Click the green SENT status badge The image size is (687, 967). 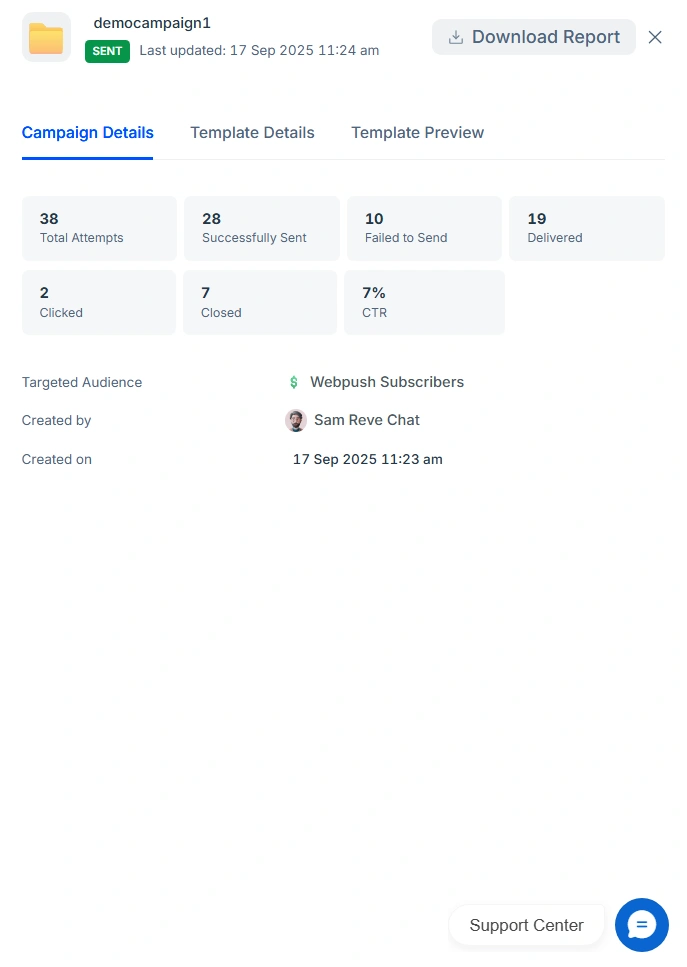(107, 51)
